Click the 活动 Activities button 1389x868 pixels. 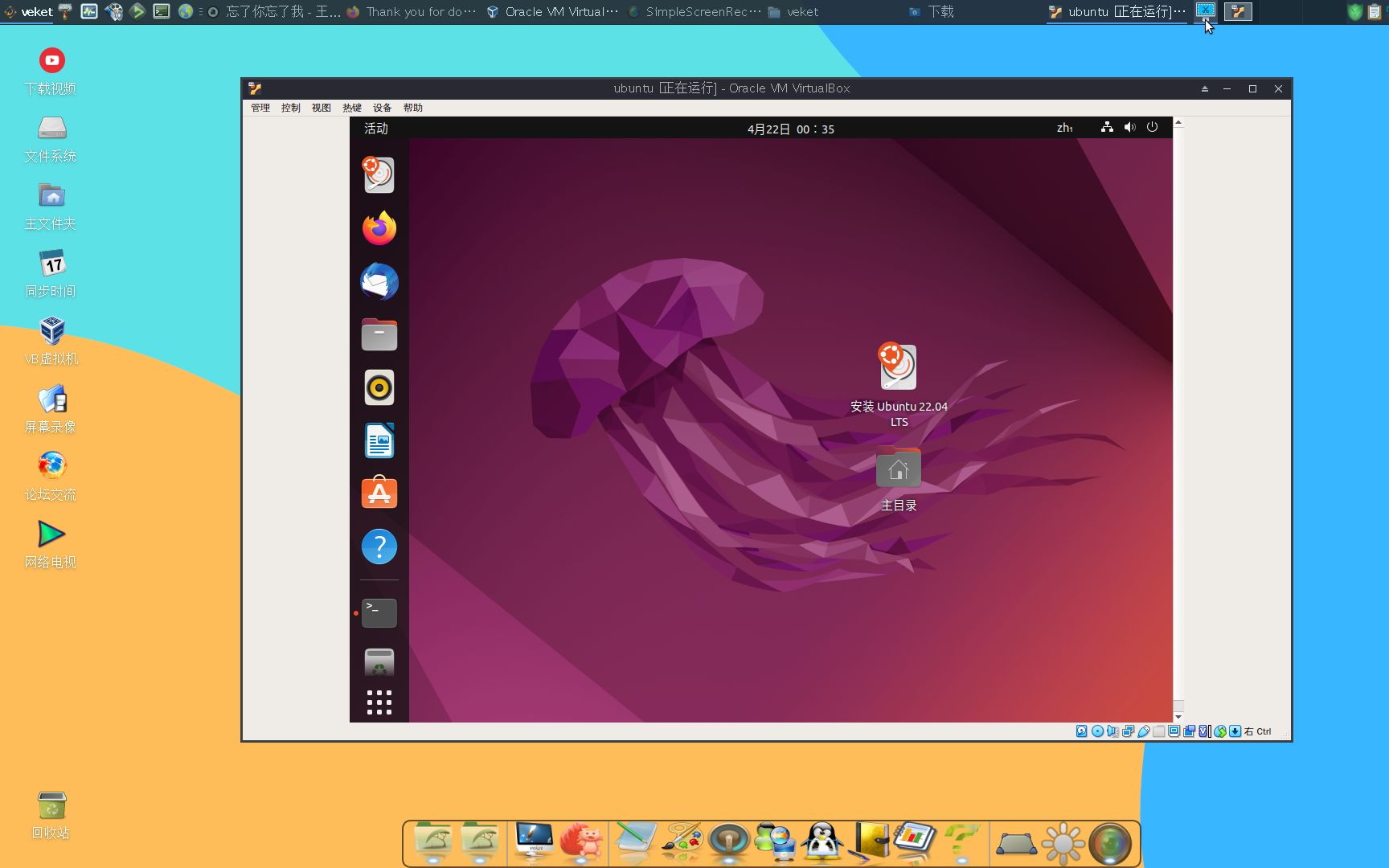pyautogui.click(x=375, y=129)
